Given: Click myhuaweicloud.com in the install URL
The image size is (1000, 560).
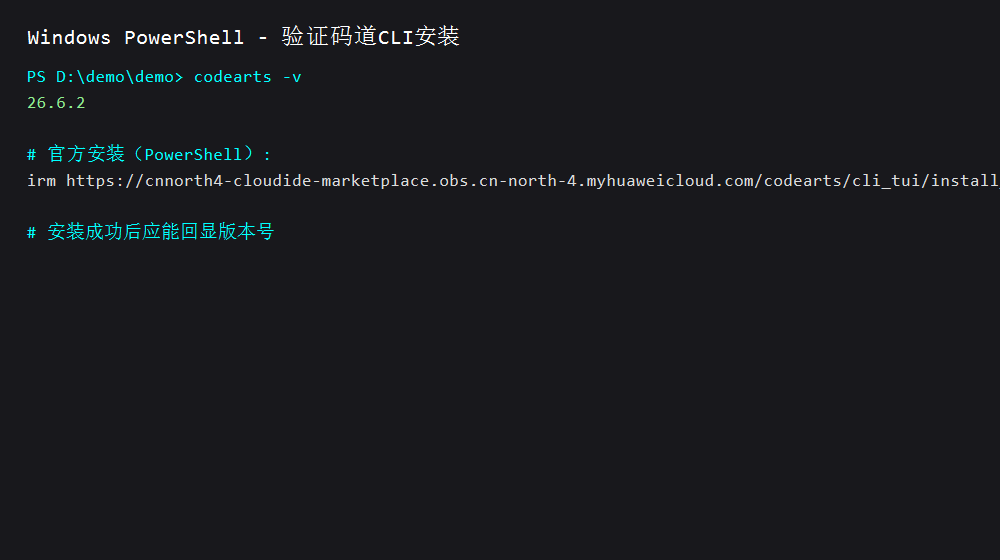Looking at the screenshot, I should click(x=670, y=181).
